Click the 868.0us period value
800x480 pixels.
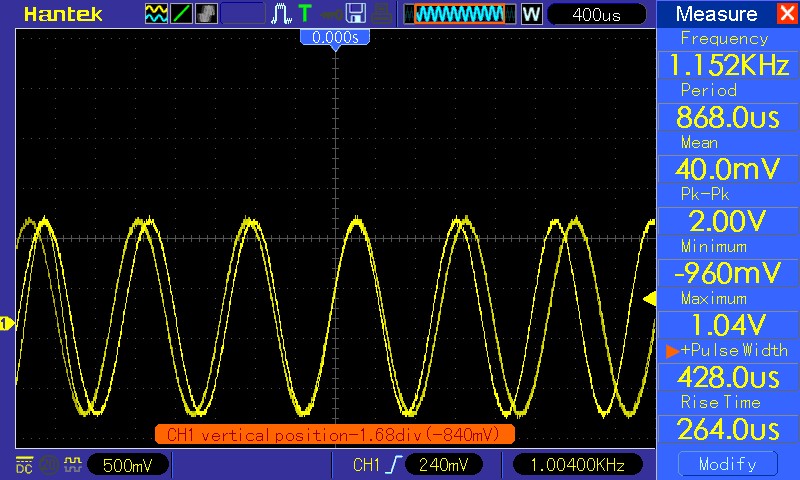click(x=729, y=117)
